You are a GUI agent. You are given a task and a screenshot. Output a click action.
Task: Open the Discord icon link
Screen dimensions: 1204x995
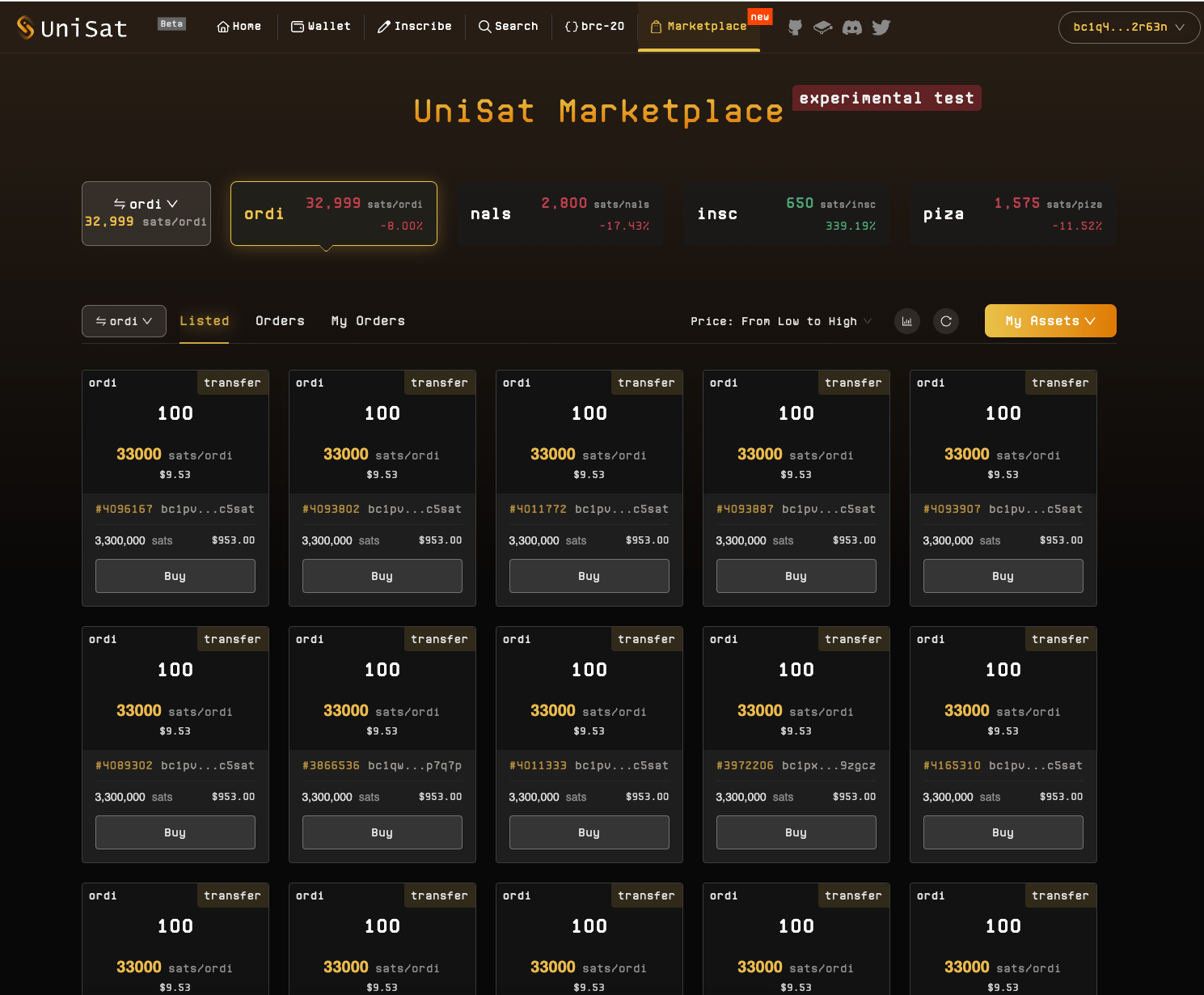click(x=851, y=28)
